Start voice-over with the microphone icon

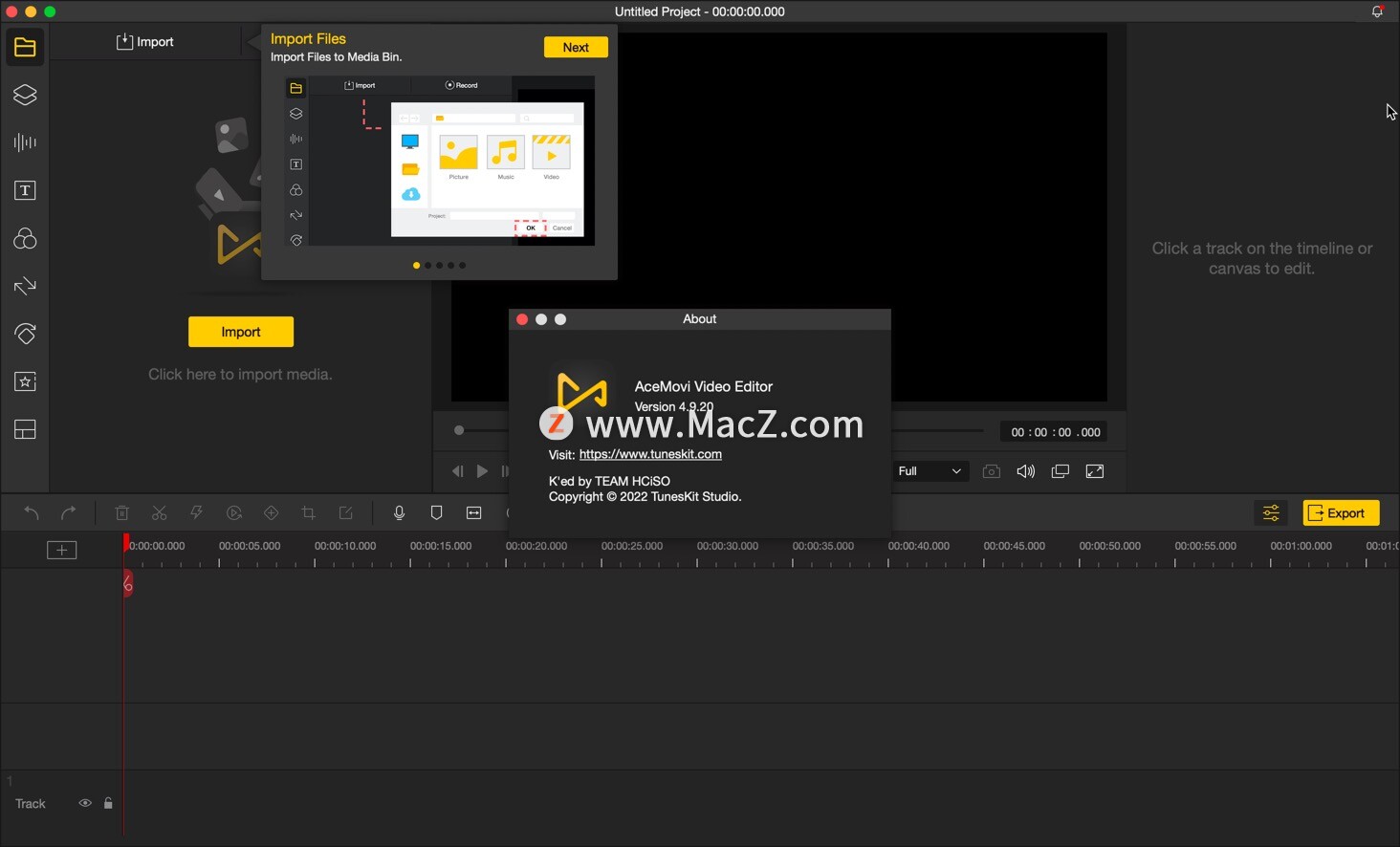[x=400, y=513]
